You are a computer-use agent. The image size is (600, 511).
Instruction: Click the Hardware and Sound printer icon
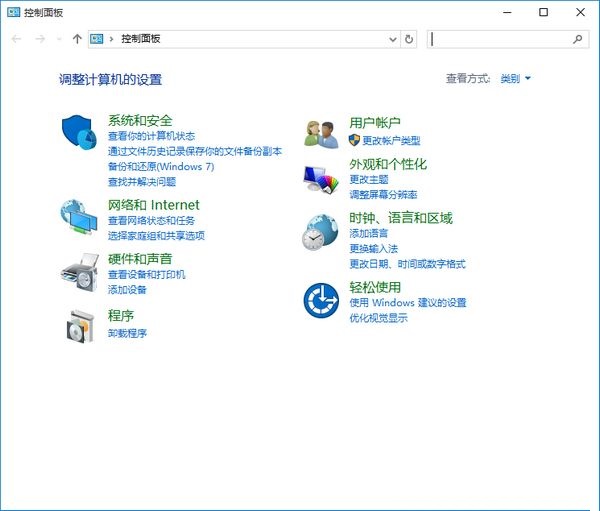[78, 270]
